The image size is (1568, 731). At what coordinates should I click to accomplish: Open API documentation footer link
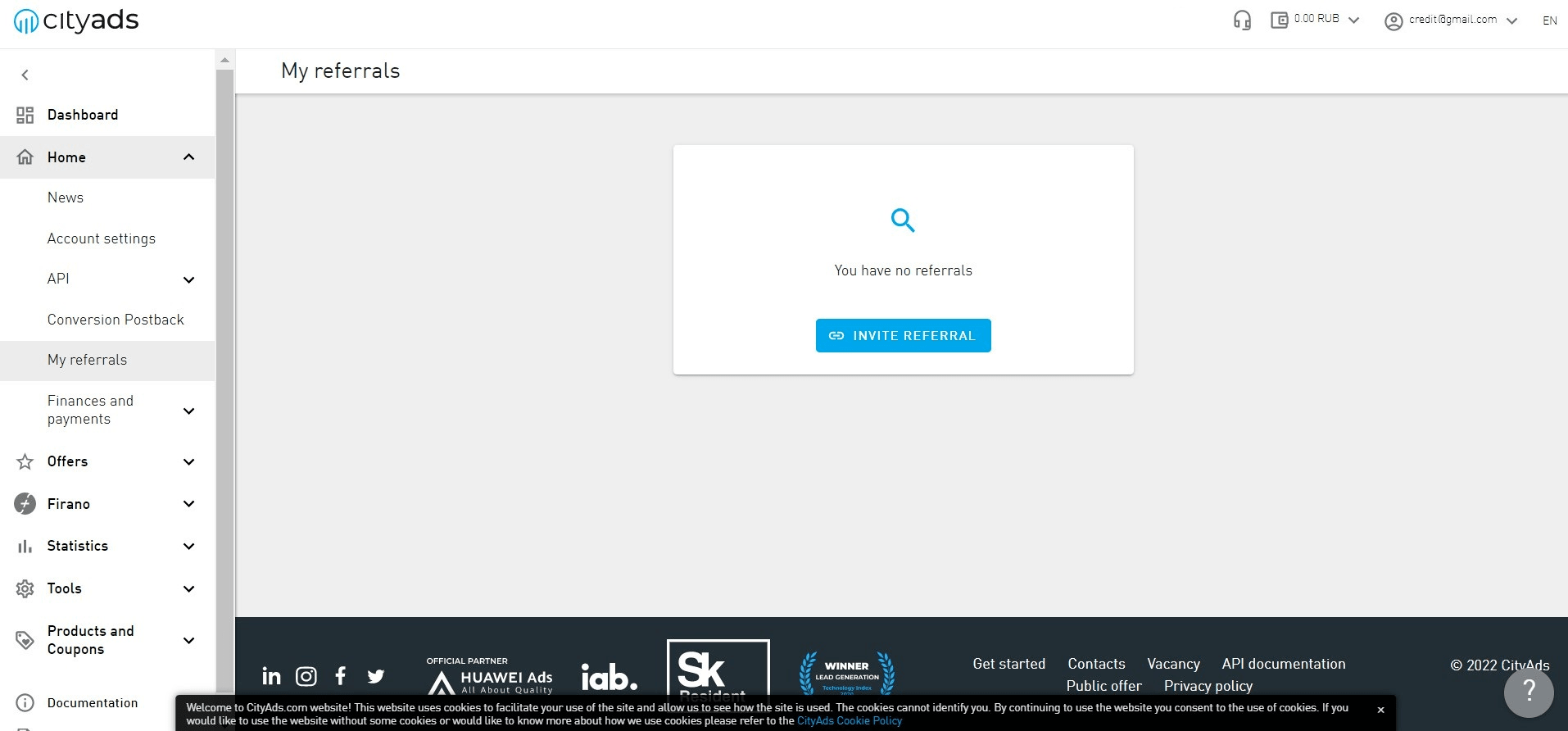1283,664
